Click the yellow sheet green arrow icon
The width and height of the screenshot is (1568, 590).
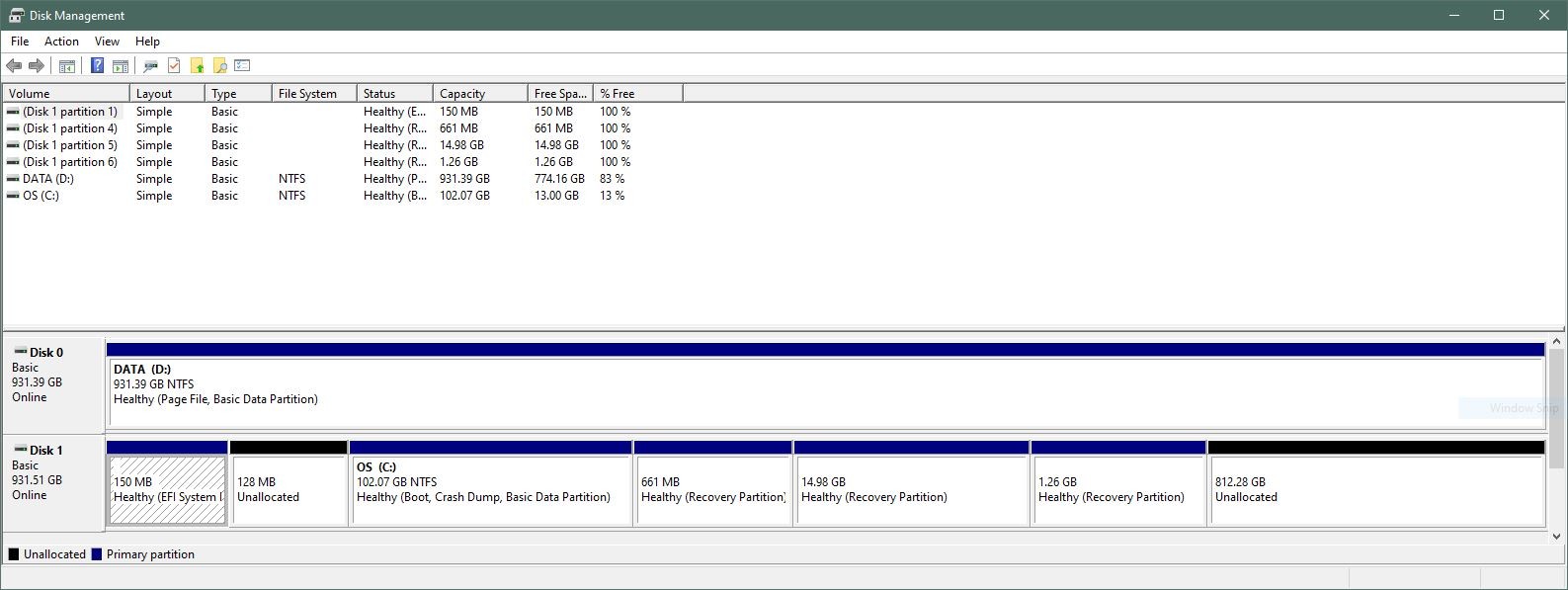pyautogui.click(x=197, y=66)
